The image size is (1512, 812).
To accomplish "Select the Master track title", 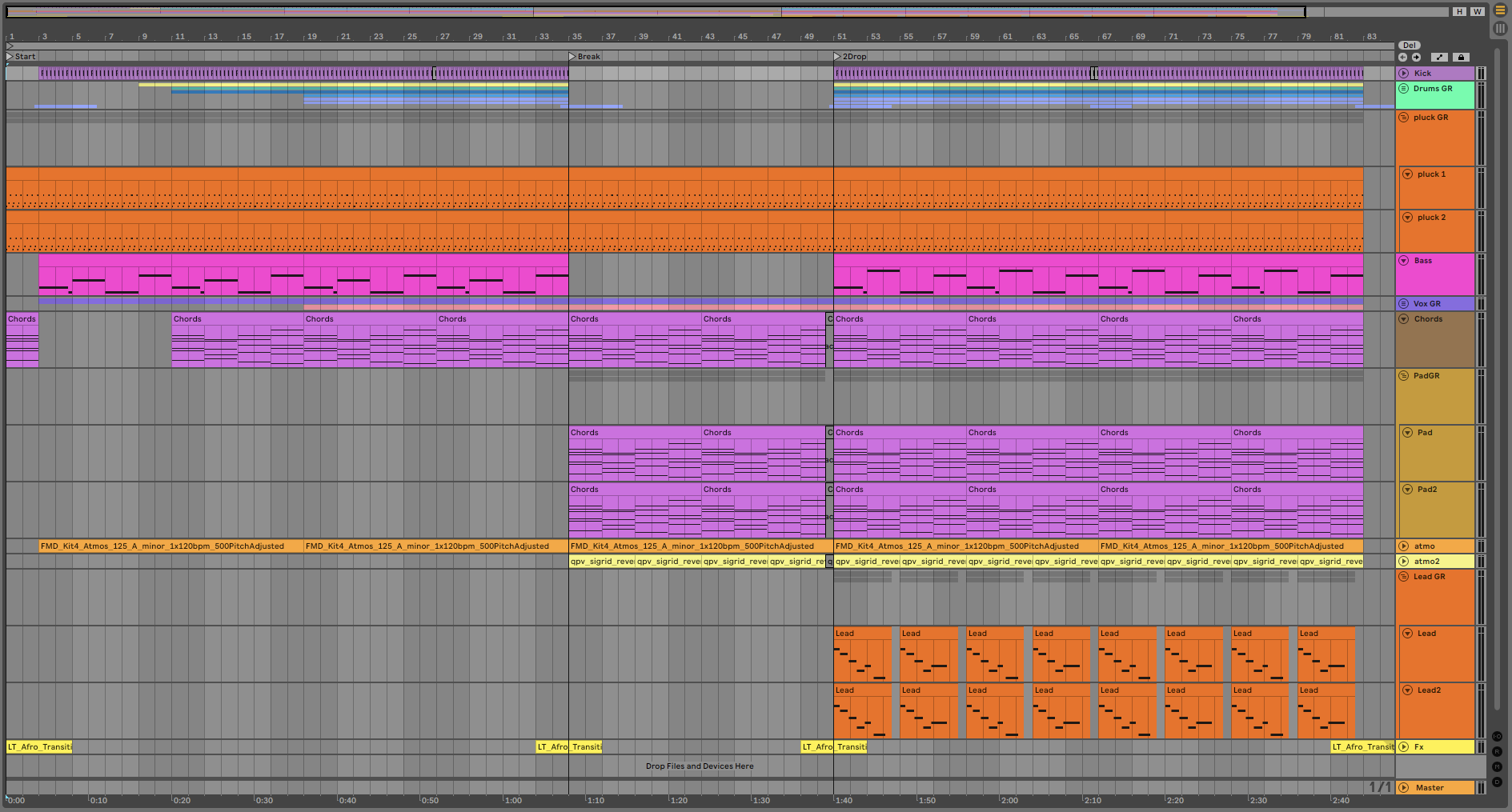I will (1430, 787).
